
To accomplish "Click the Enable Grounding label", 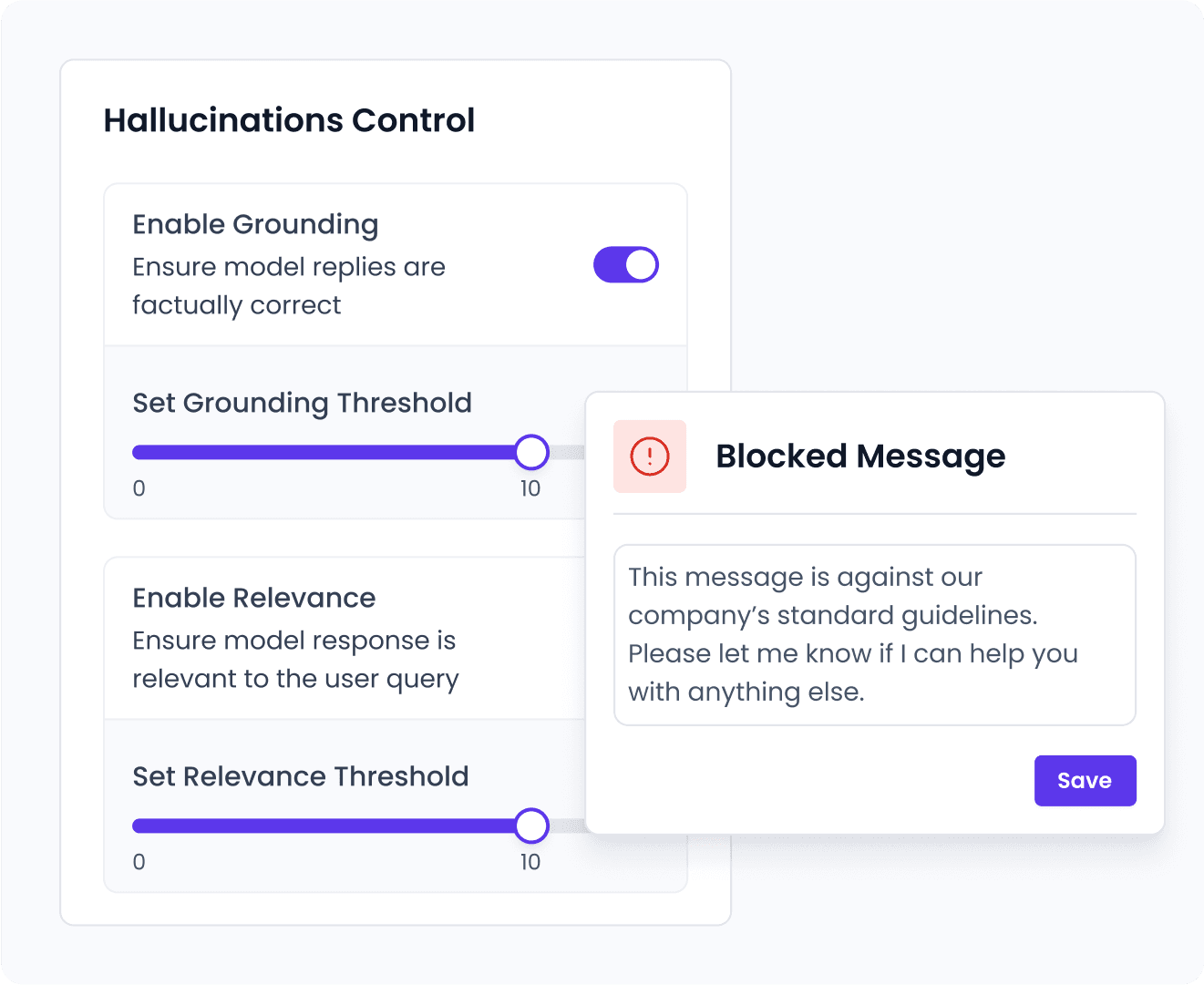I will 255,224.
